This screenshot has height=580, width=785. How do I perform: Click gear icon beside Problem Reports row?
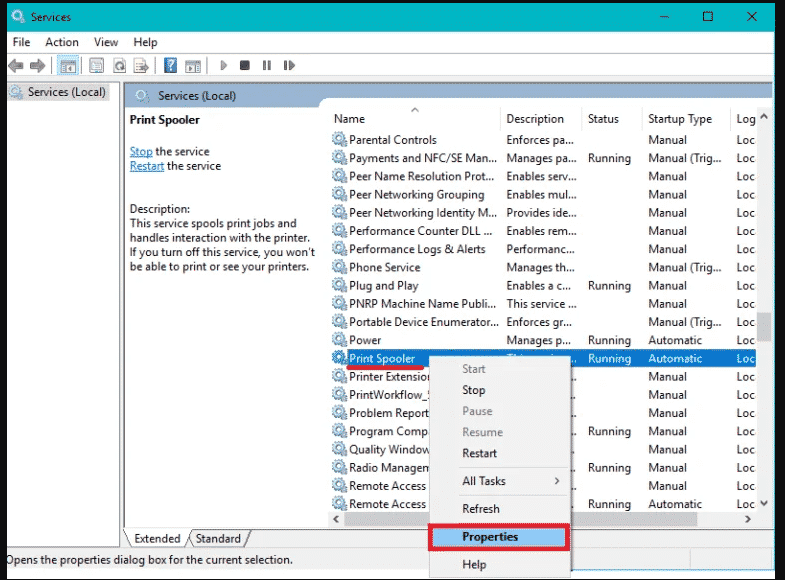coord(339,412)
